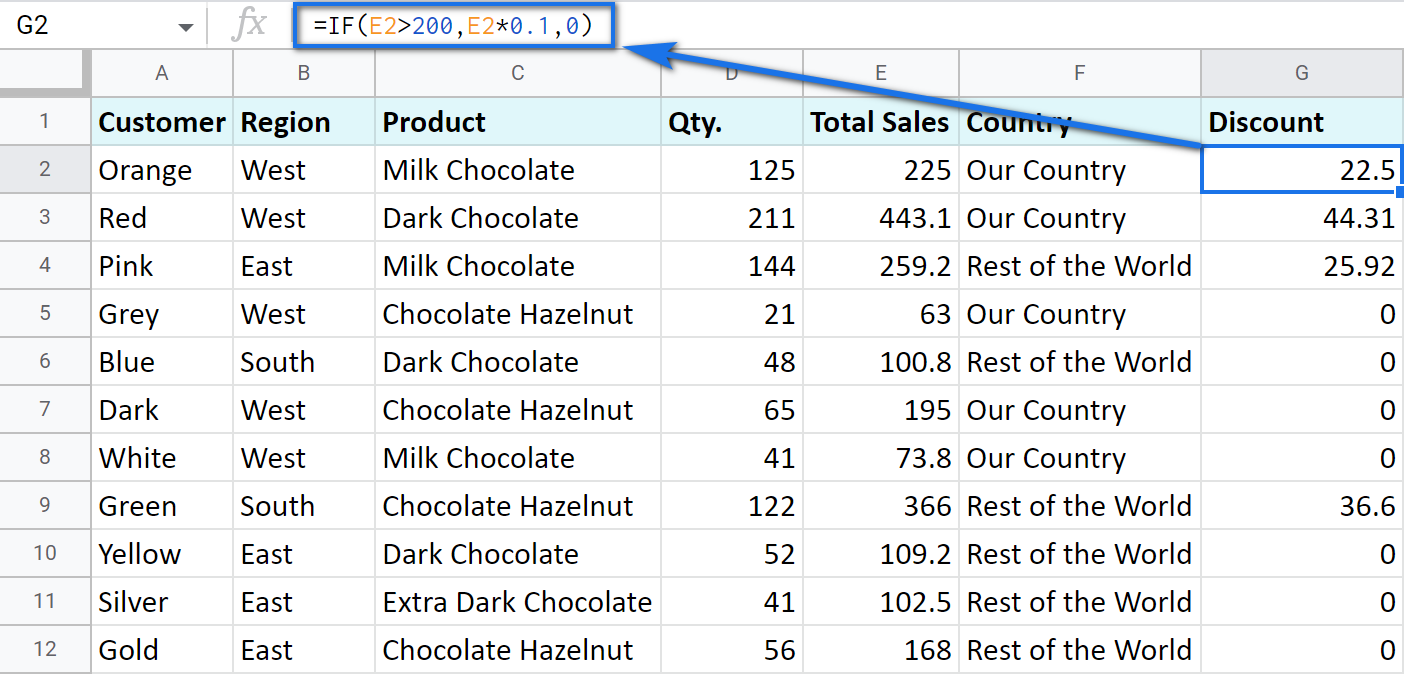This screenshot has width=1404, height=674.
Task: Select column header E
Action: (x=880, y=73)
